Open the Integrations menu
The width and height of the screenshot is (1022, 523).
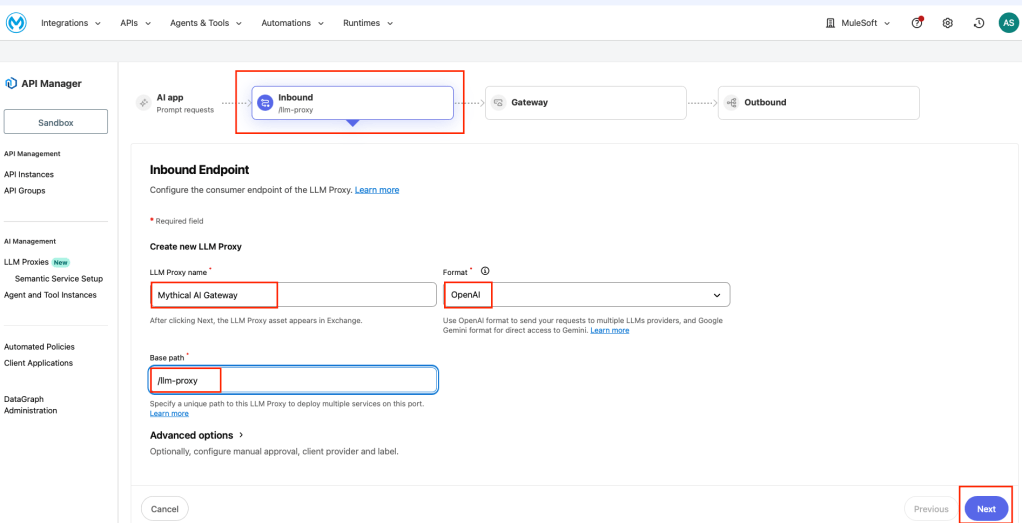[x=70, y=23]
